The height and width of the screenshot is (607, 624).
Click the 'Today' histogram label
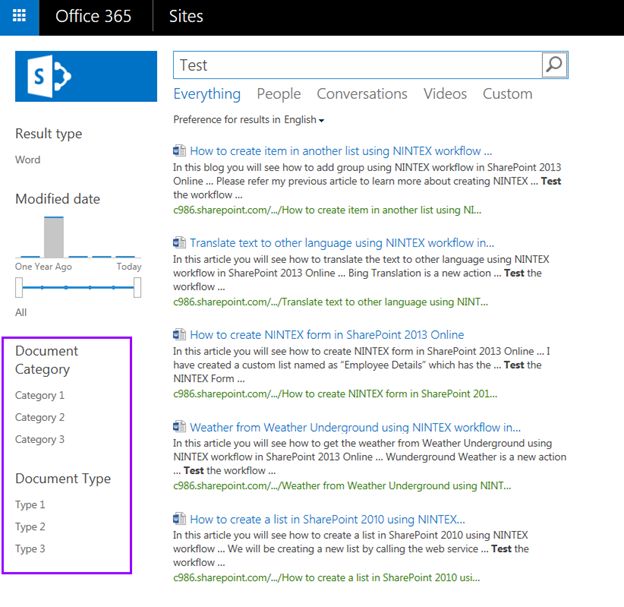129,266
